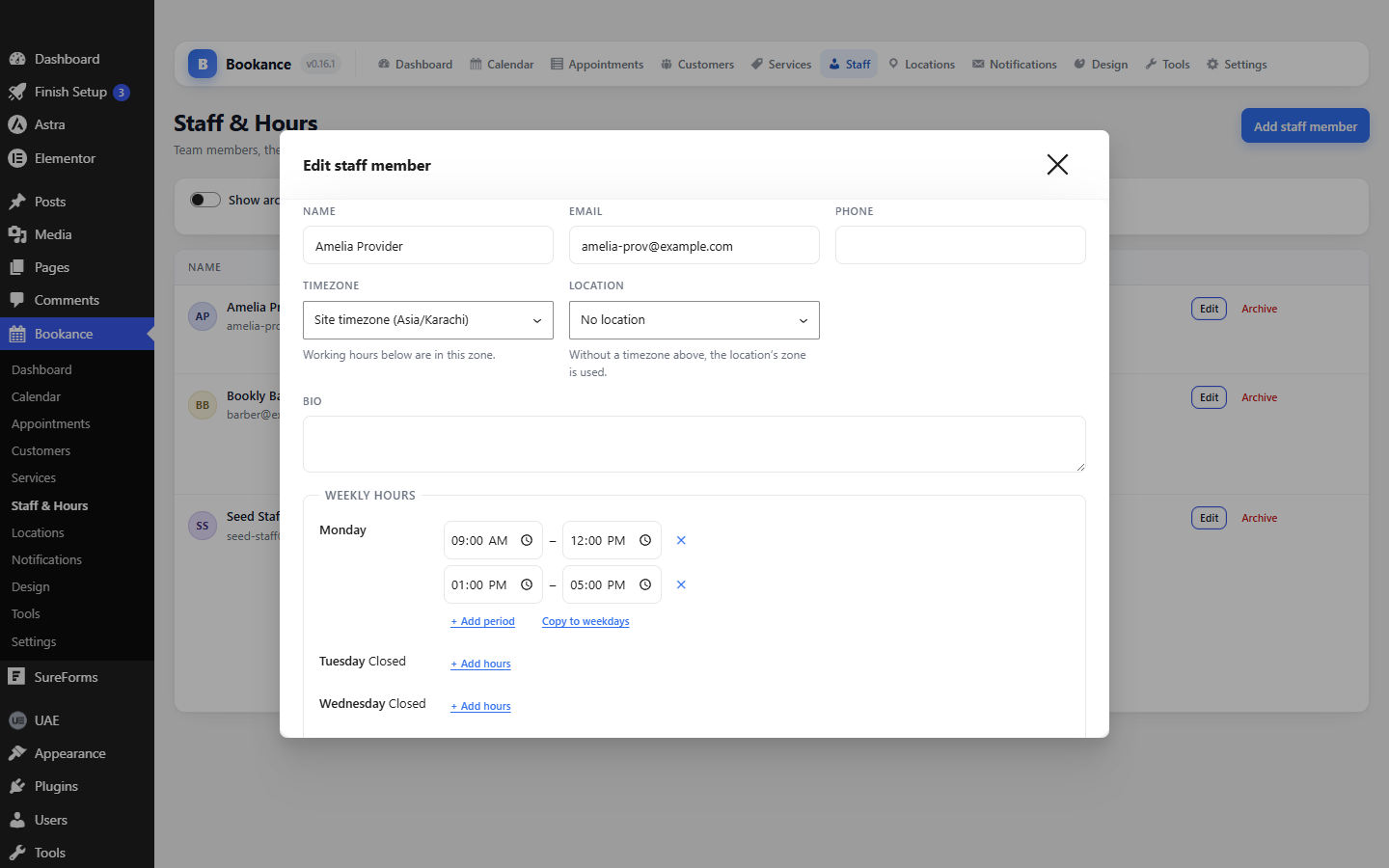Open time picker for 09:00 AM field
This screenshot has width=1389, height=868.
527,540
